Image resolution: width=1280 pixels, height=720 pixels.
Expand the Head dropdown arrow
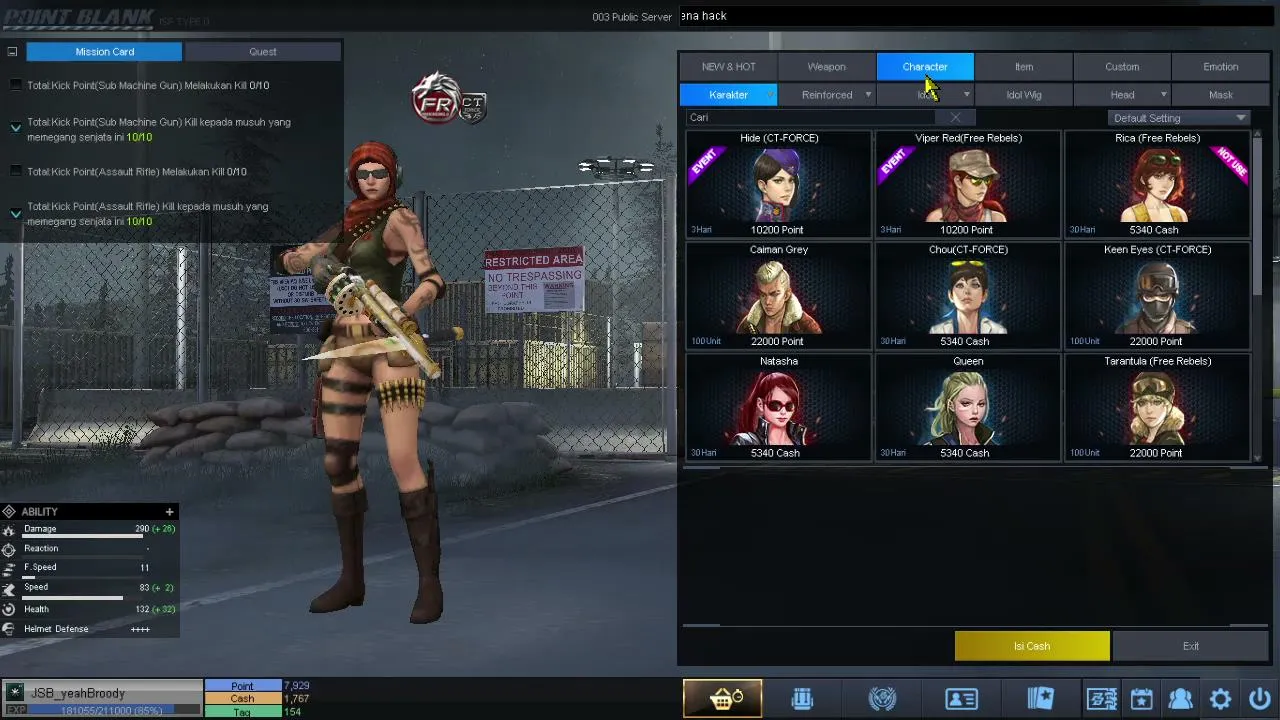coord(1163,95)
